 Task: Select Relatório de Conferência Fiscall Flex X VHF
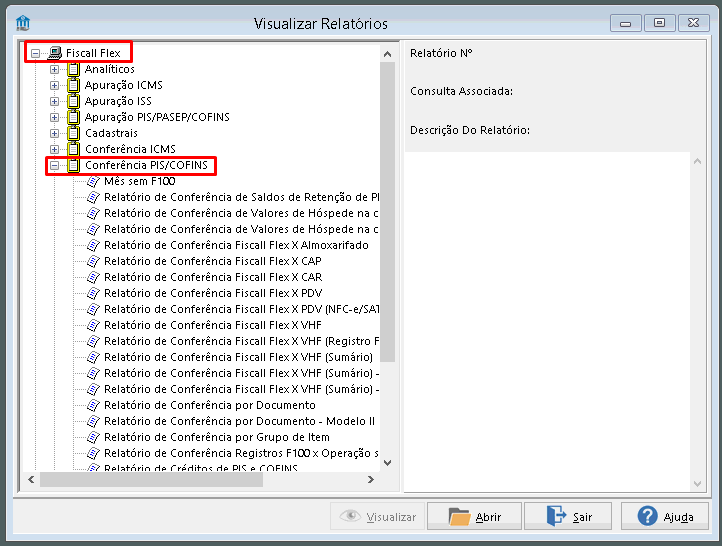(213, 325)
